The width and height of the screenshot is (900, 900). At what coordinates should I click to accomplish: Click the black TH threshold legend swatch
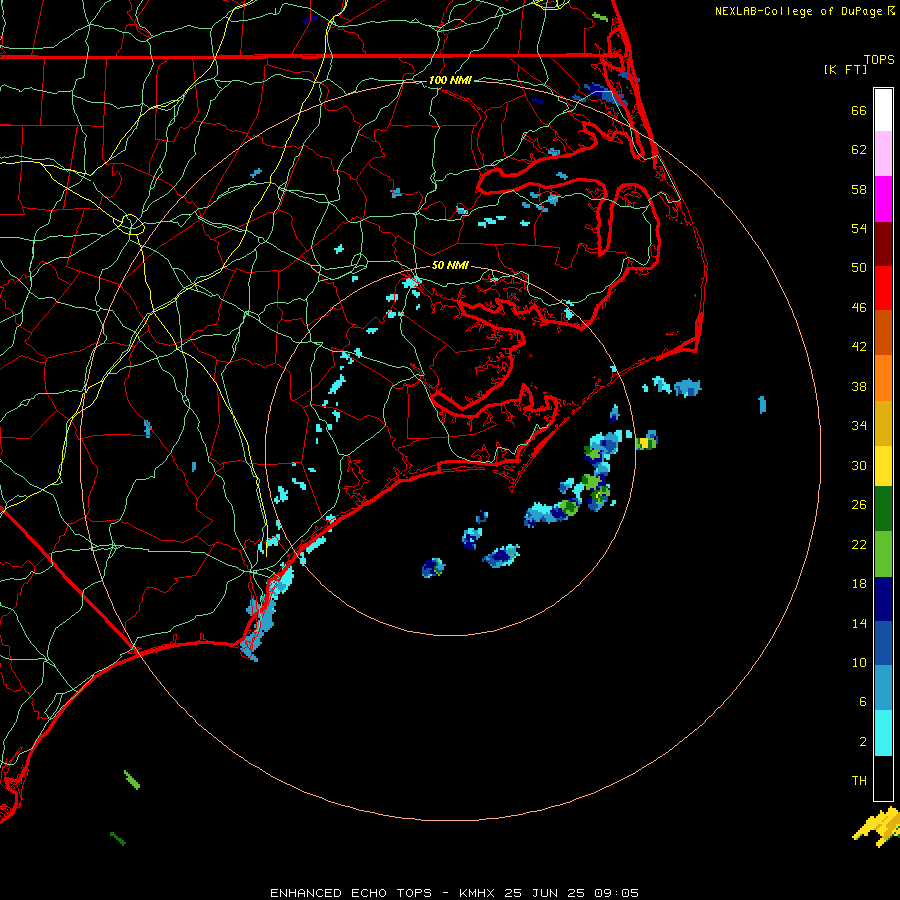[x=883, y=778]
